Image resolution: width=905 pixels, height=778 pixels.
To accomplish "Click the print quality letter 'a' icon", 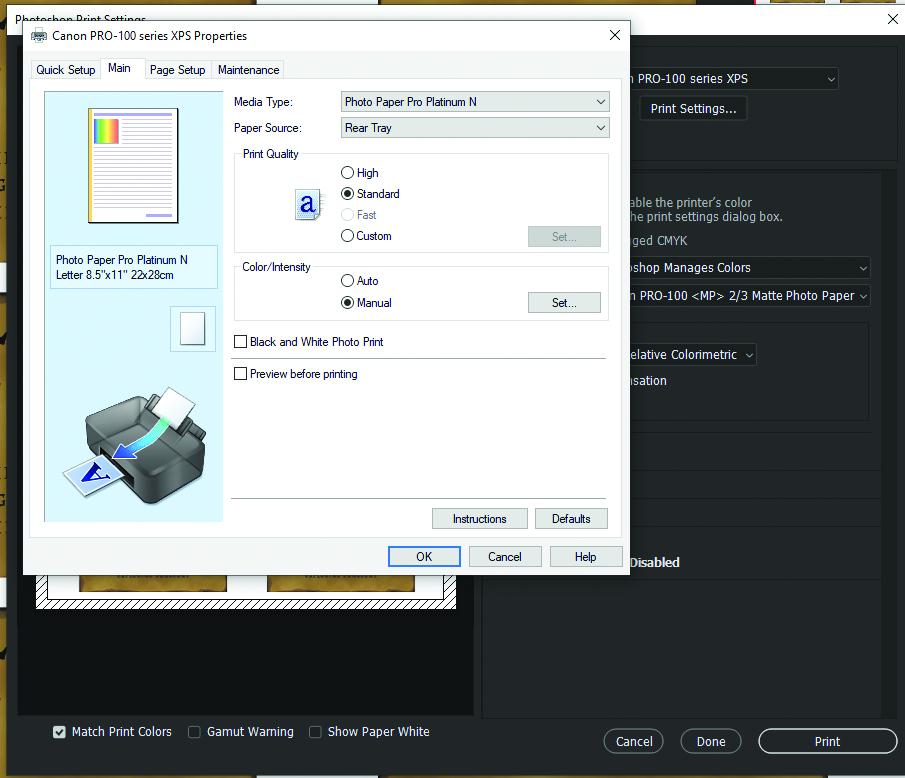I will [309, 205].
